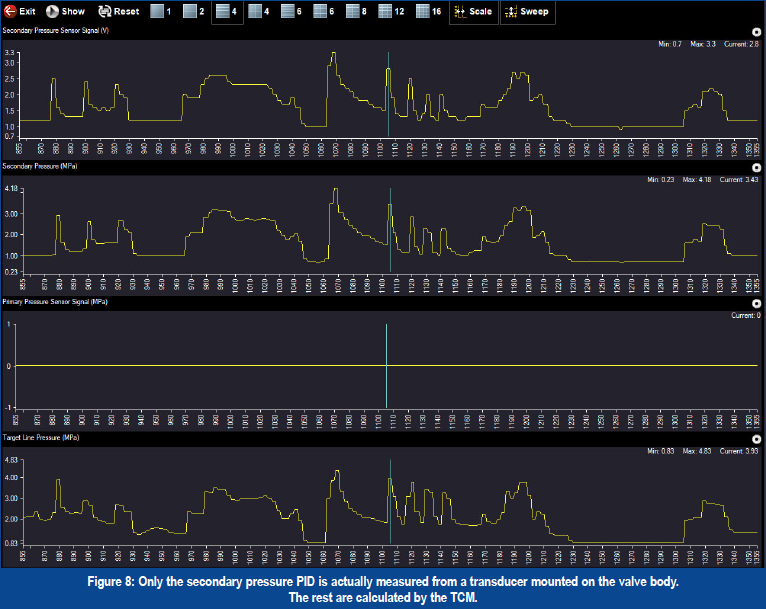Click the Secondary Pressure Sensor Signal (V) title
This screenshot has width=766, height=609.
56,30
